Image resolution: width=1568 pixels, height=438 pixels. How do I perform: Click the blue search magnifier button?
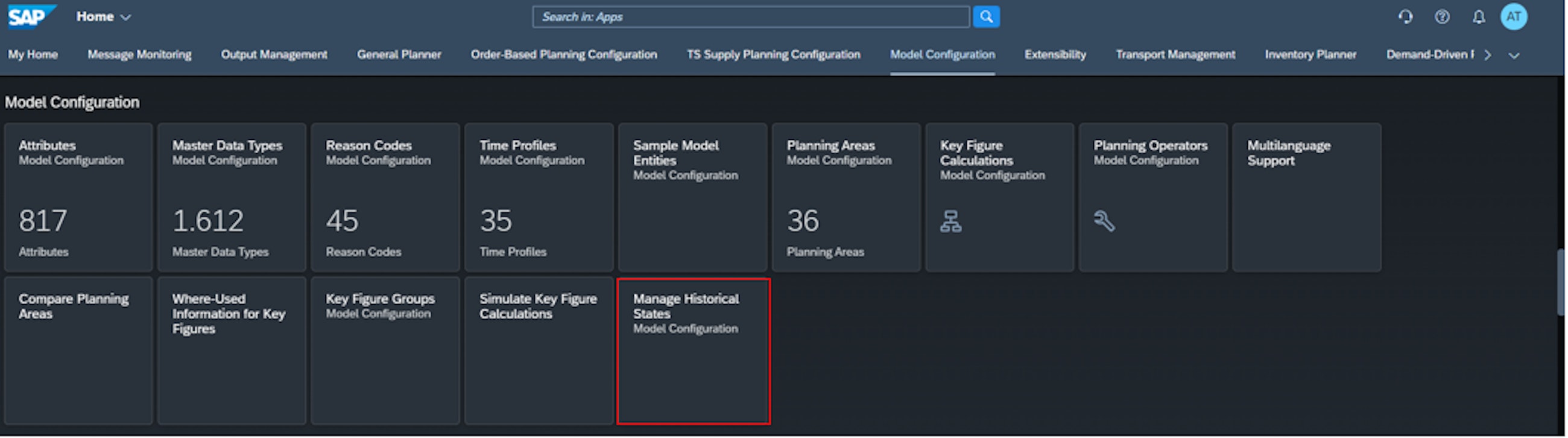click(986, 17)
